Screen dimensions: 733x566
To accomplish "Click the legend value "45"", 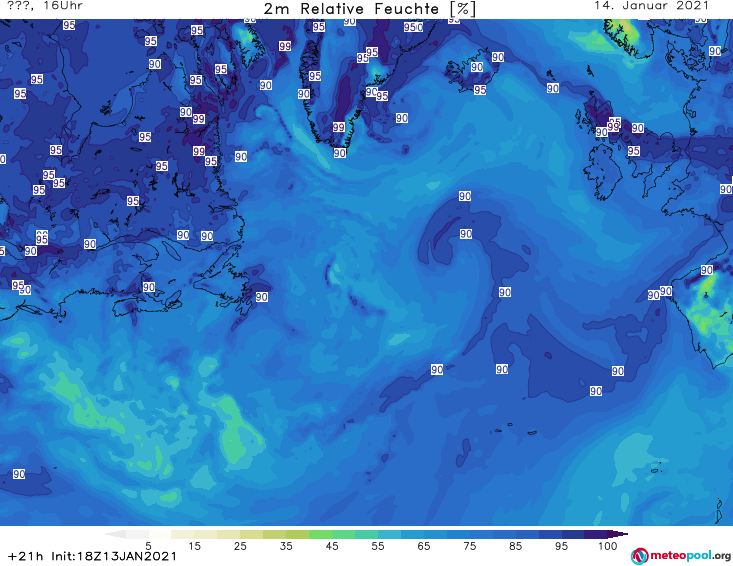I will click(331, 546).
